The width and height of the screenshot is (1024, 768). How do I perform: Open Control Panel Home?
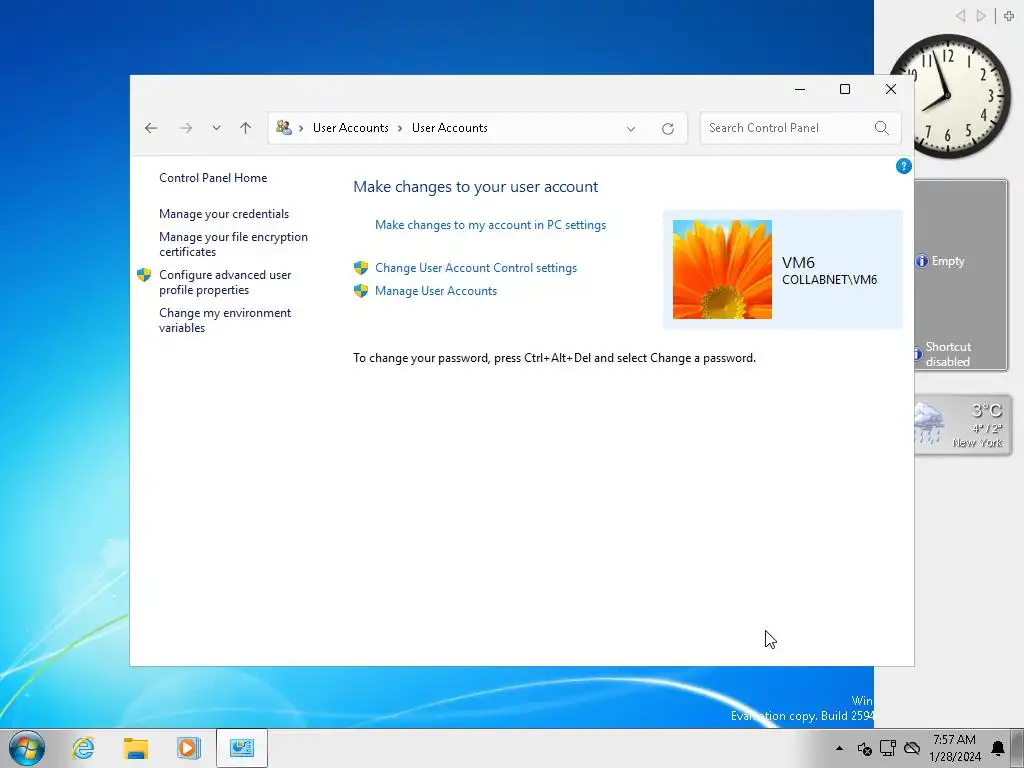pyautogui.click(x=213, y=178)
